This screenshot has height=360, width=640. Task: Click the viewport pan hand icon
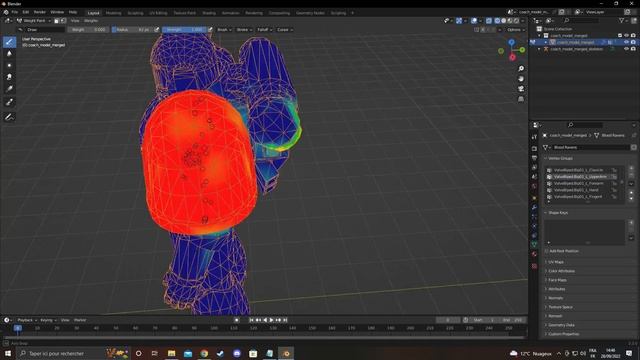click(521, 78)
